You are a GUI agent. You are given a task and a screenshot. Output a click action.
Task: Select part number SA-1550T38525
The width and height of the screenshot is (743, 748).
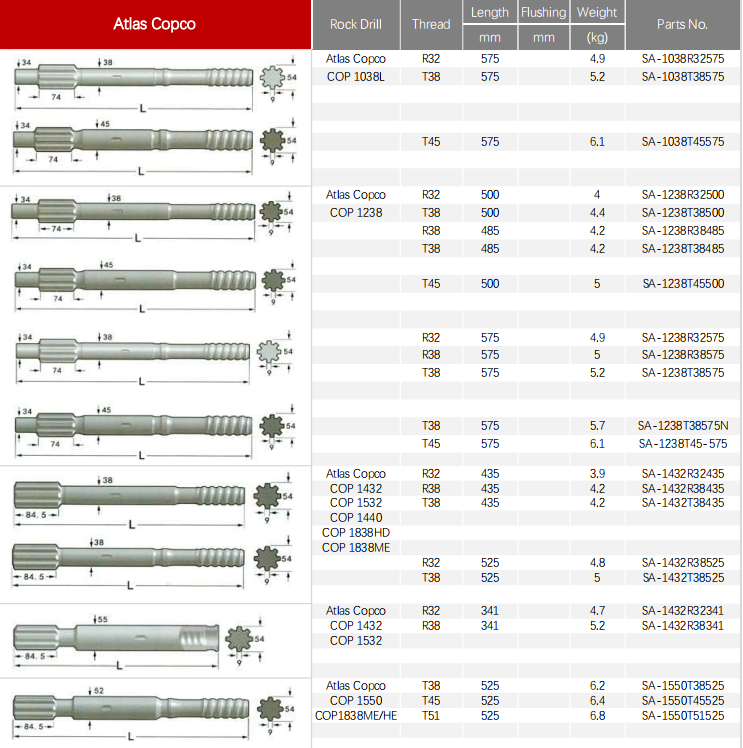point(682,686)
